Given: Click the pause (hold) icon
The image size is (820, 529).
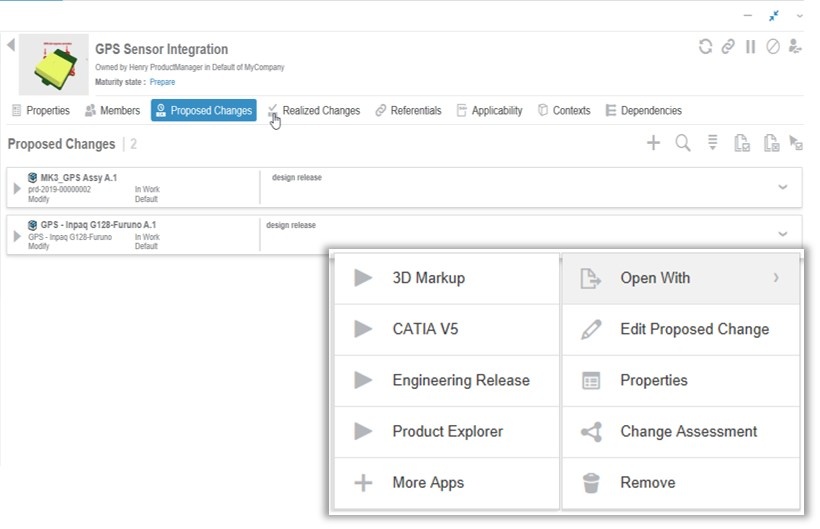Looking at the screenshot, I should 750,47.
